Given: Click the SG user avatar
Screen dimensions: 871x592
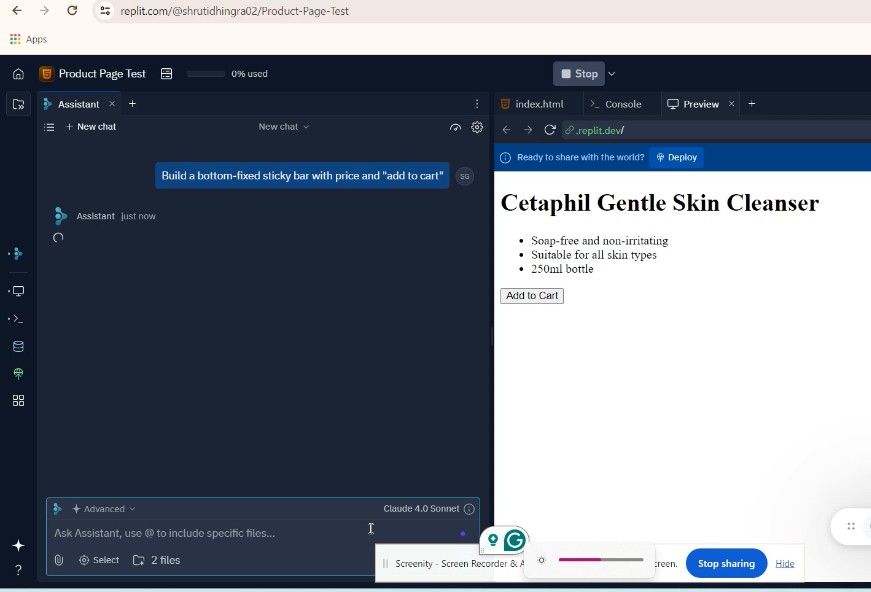Looking at the screenshot, I should 464,176.
